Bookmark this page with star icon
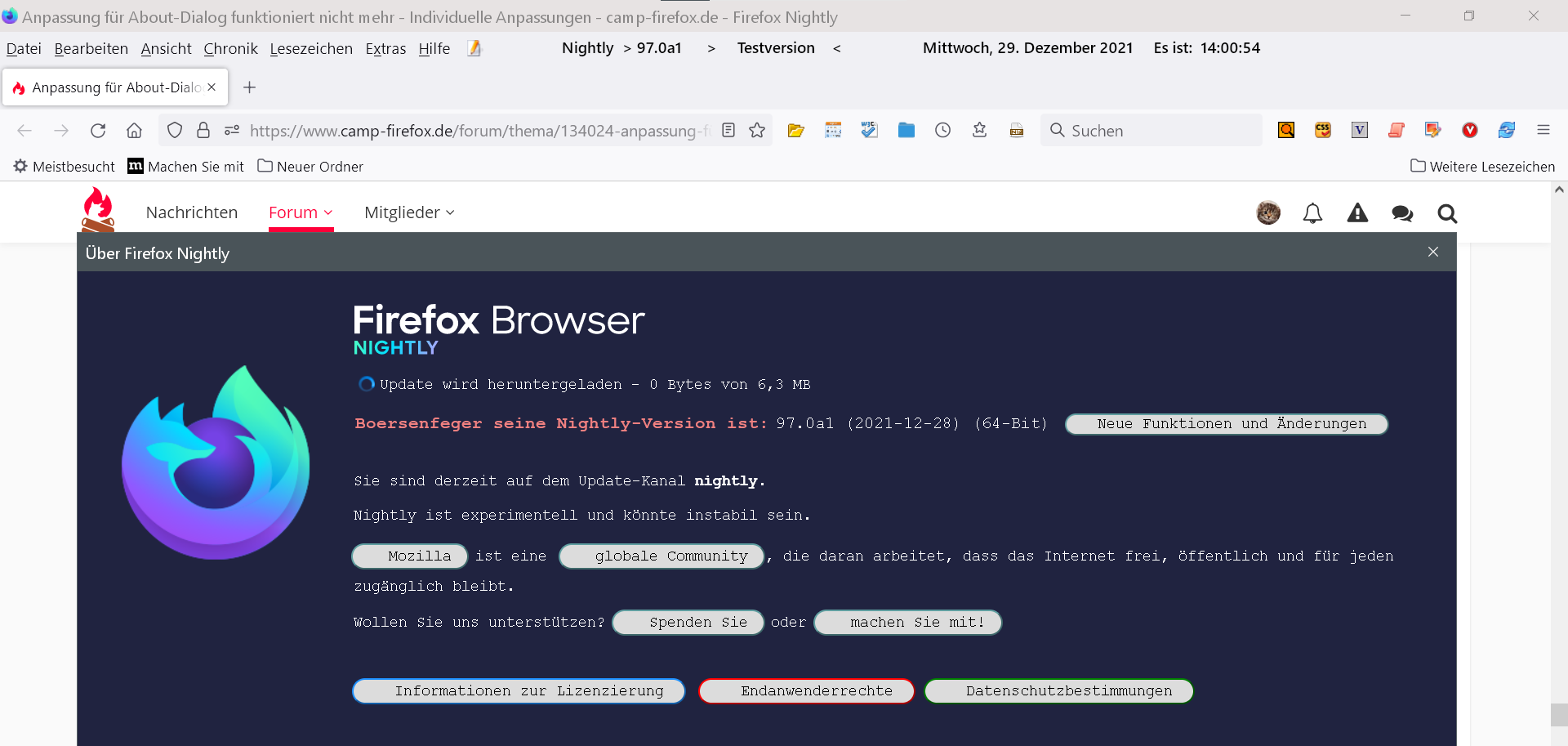 click(757, 131)
